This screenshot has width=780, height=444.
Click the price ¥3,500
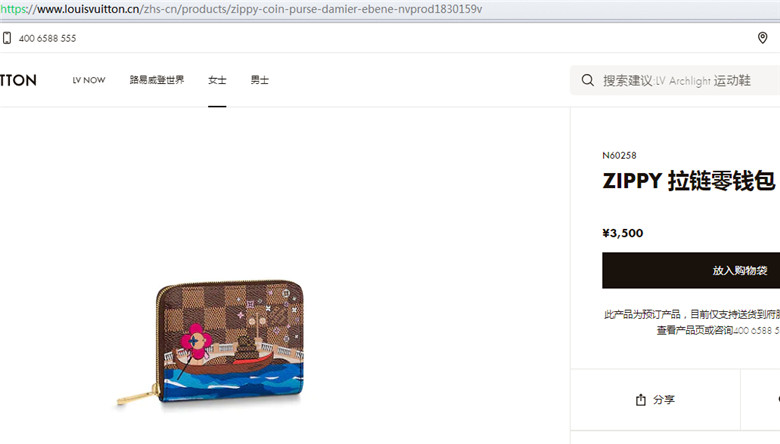[623, 233]
